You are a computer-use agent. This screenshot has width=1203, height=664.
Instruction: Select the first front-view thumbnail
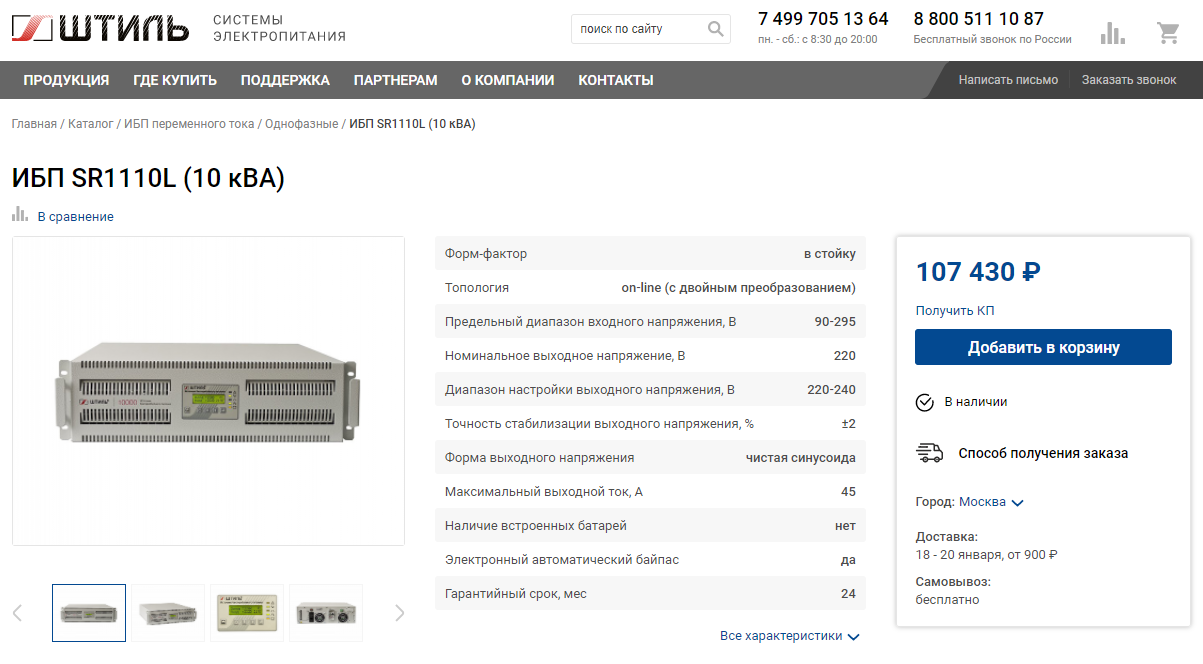(x=89, y=613)
